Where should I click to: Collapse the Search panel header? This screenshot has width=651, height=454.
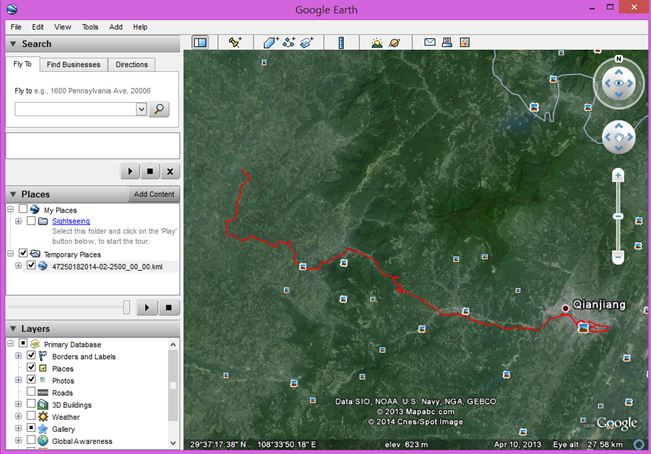12,44
